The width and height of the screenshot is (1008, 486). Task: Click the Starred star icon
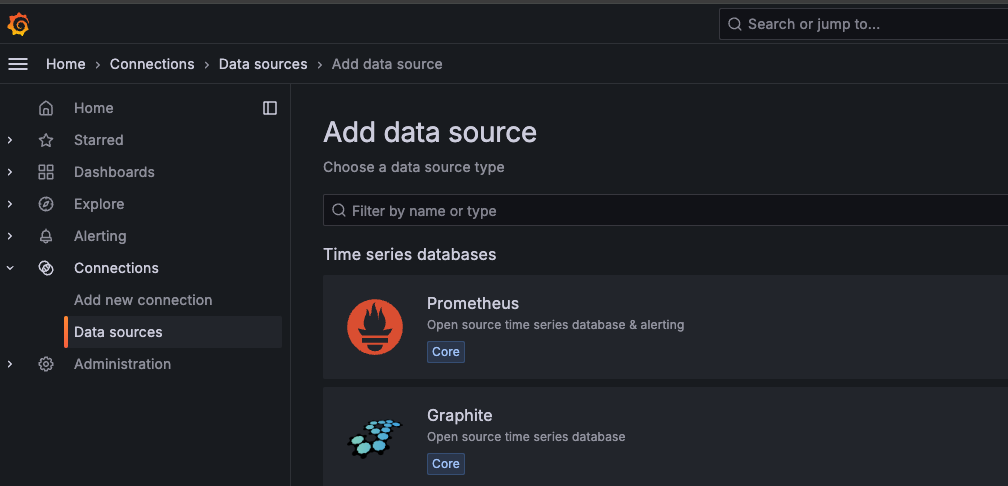click(46, 140)
